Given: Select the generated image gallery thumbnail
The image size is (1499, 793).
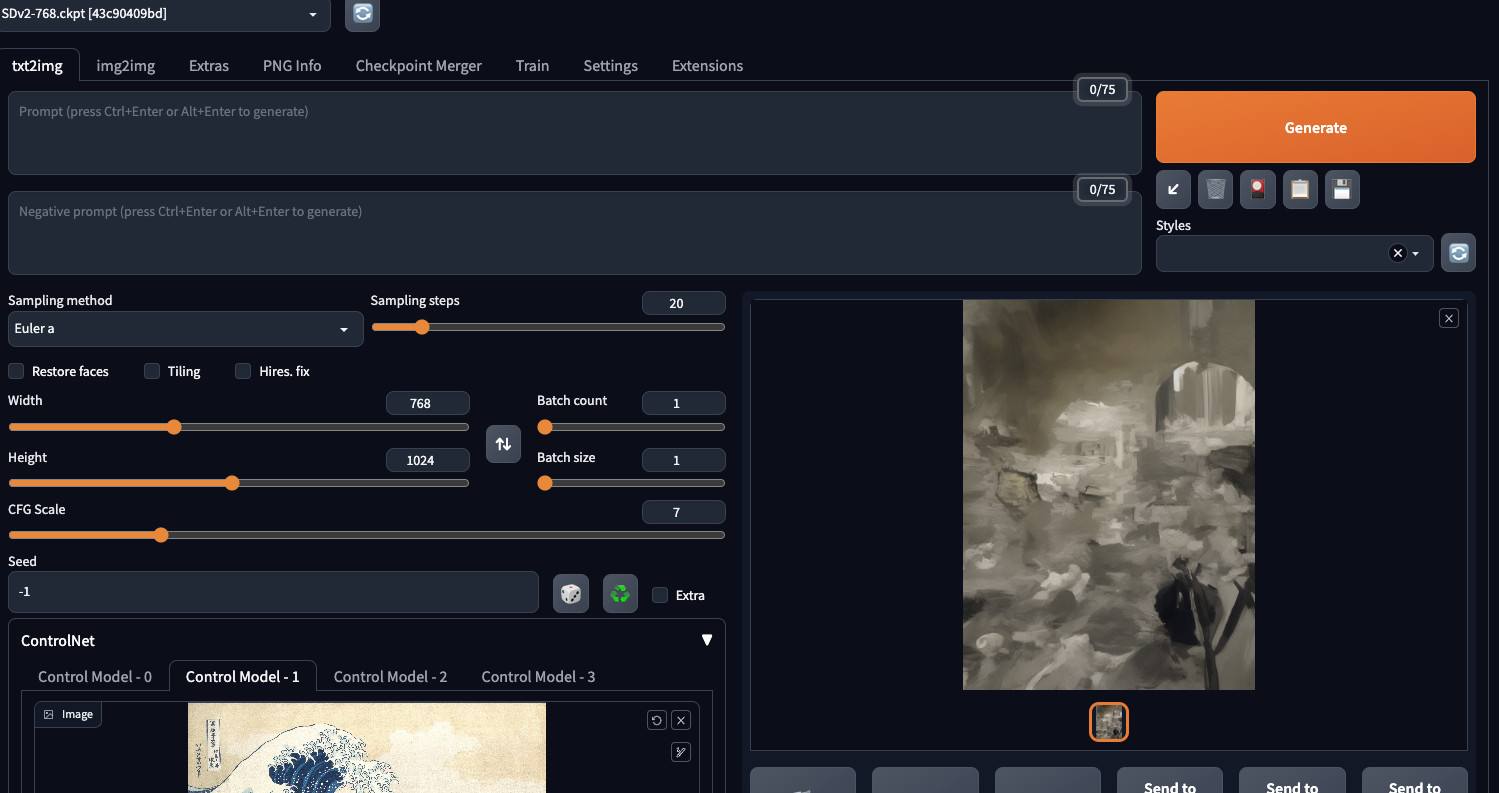Looking at the screenshot, I should click(x=1109, y=722).
